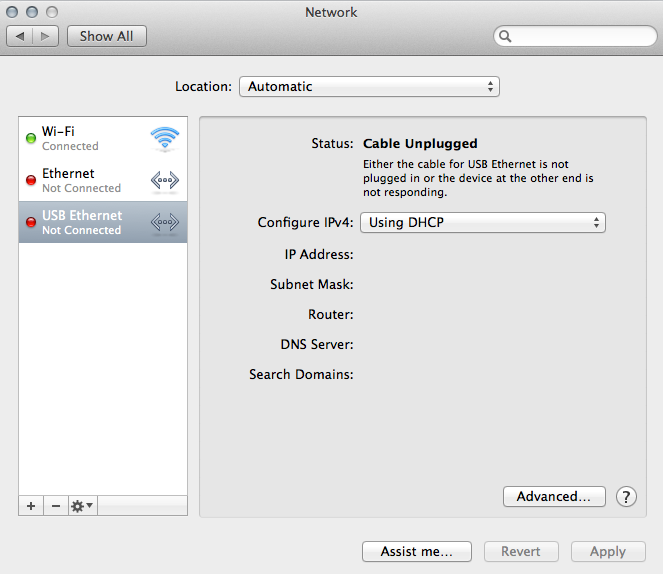The width and height of the screenshot is (663, 574).
Task: Select the Ethernet service in the list
Action: coord(103,180)
